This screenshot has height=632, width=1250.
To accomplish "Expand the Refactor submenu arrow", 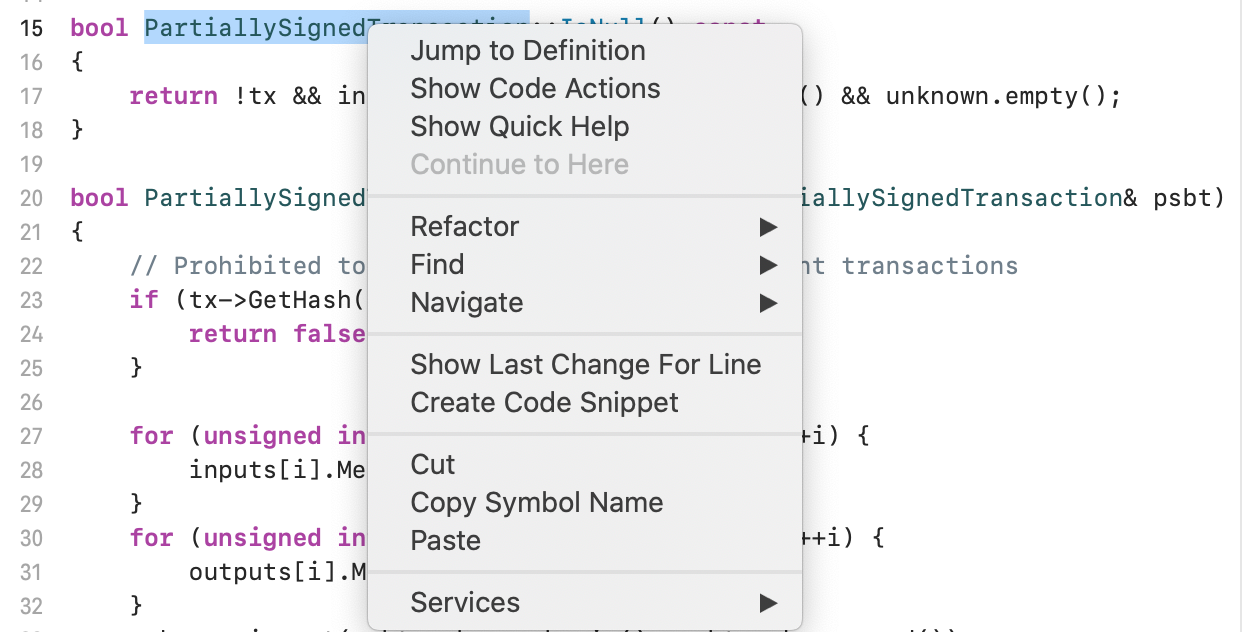I will (768, 227).
